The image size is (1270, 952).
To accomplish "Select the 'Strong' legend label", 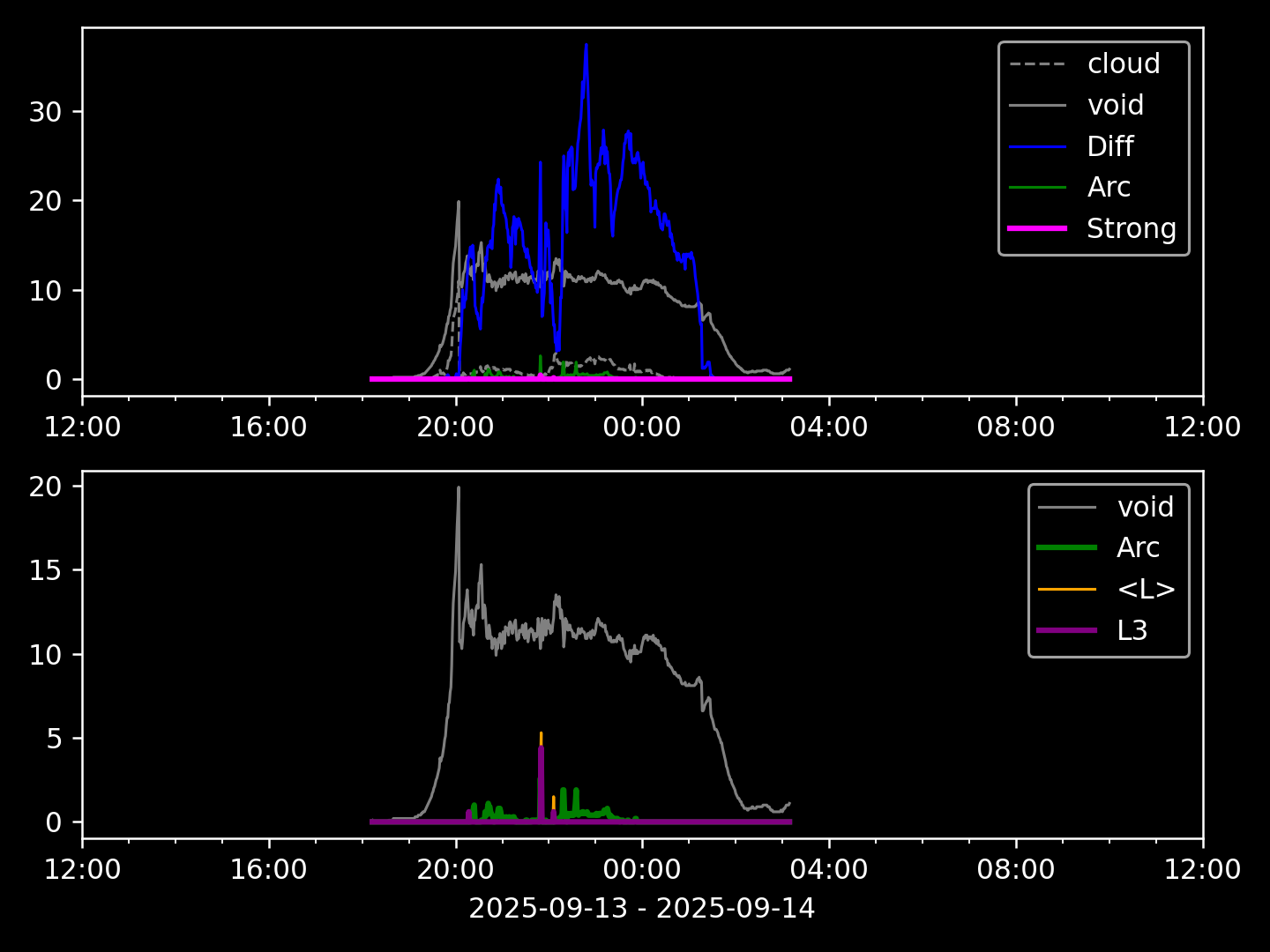I will [1131, 228].
